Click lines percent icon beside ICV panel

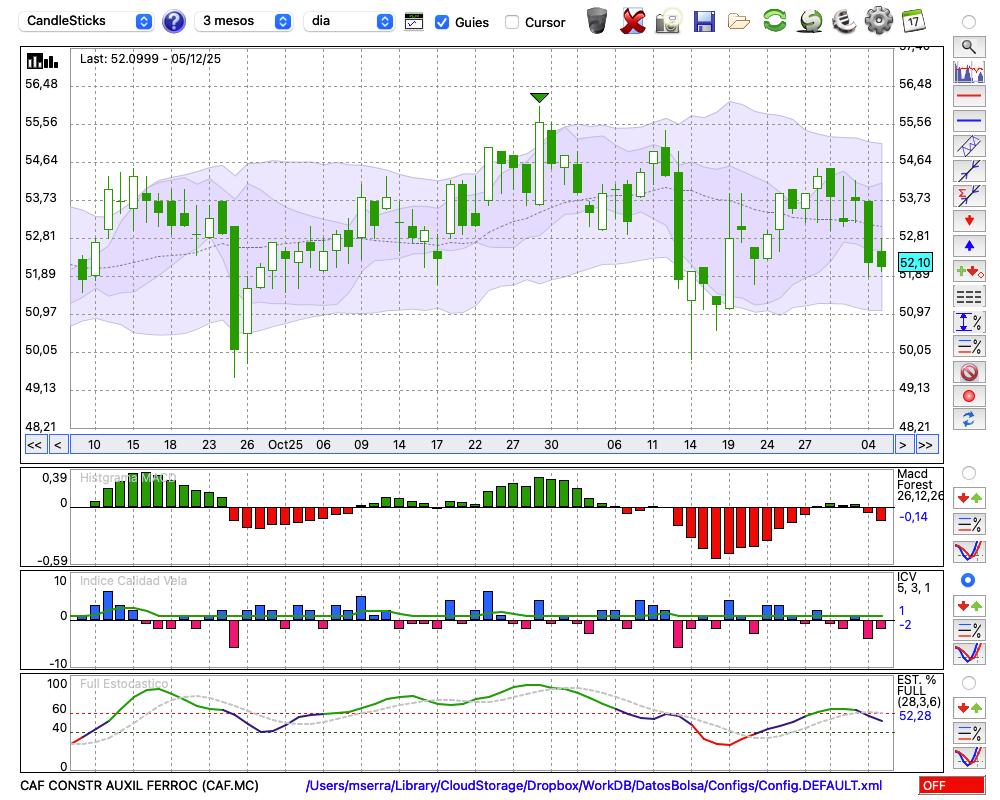coord(969,631)
